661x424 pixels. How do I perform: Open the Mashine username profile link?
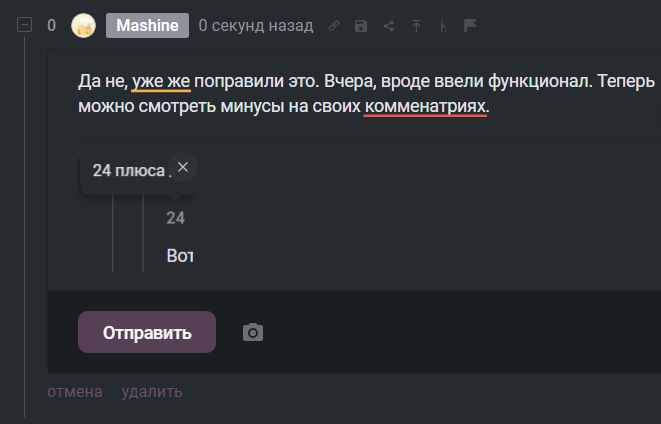(x=147, y=26)
